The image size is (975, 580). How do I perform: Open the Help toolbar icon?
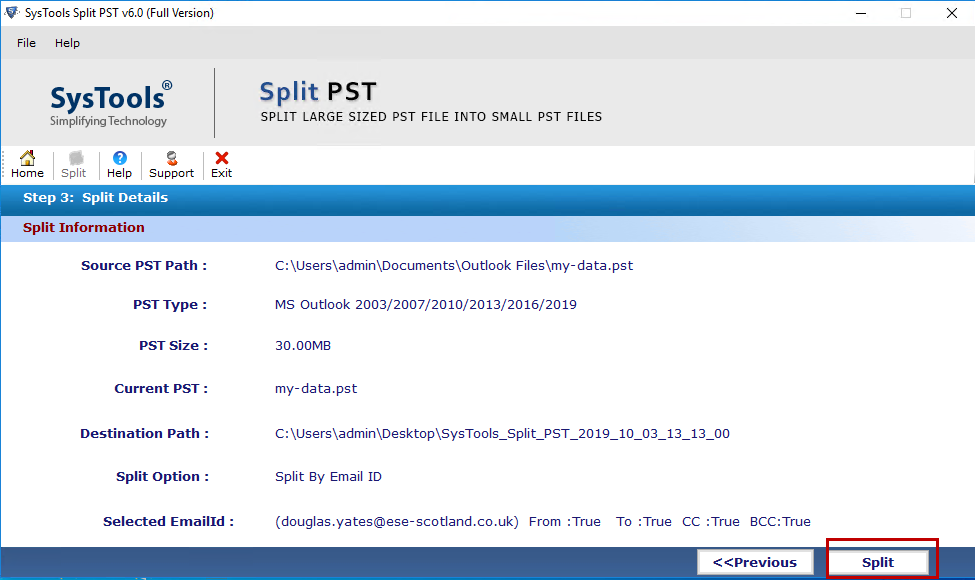[119, 165]
